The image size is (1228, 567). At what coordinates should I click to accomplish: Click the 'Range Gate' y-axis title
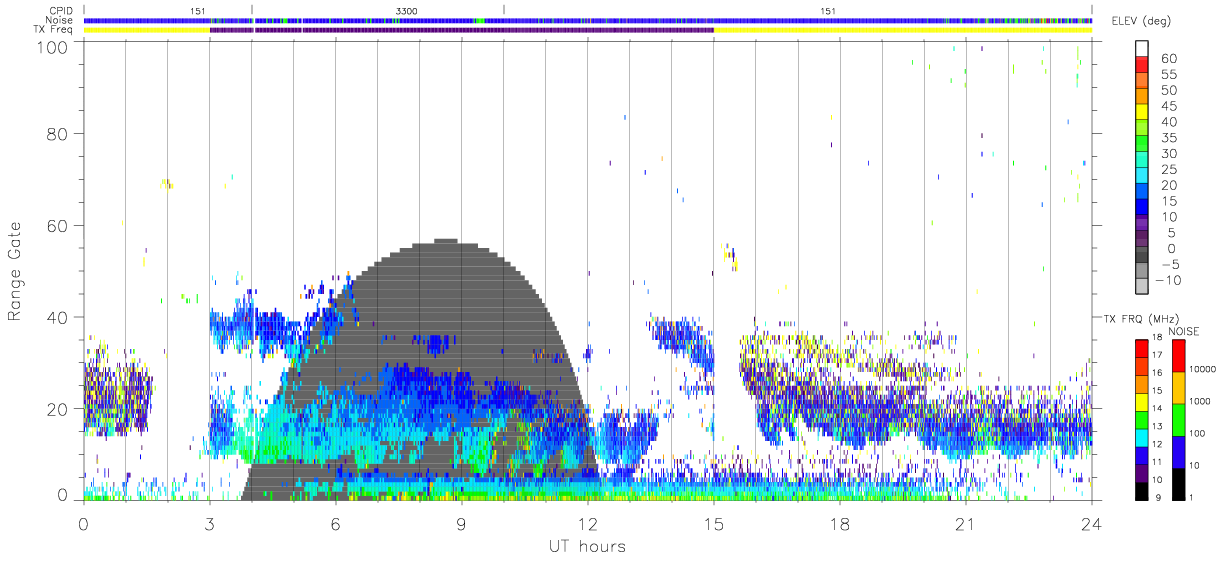pyautogui.click(x=15, y=270)
